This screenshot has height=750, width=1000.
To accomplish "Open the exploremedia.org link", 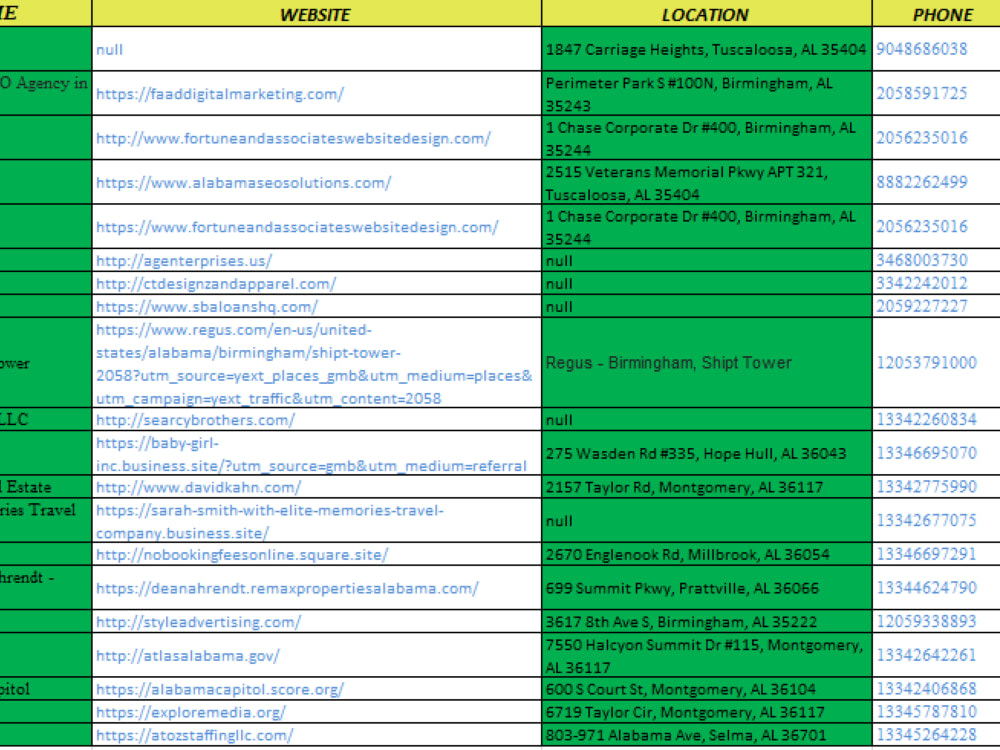I will click(191, 713).
